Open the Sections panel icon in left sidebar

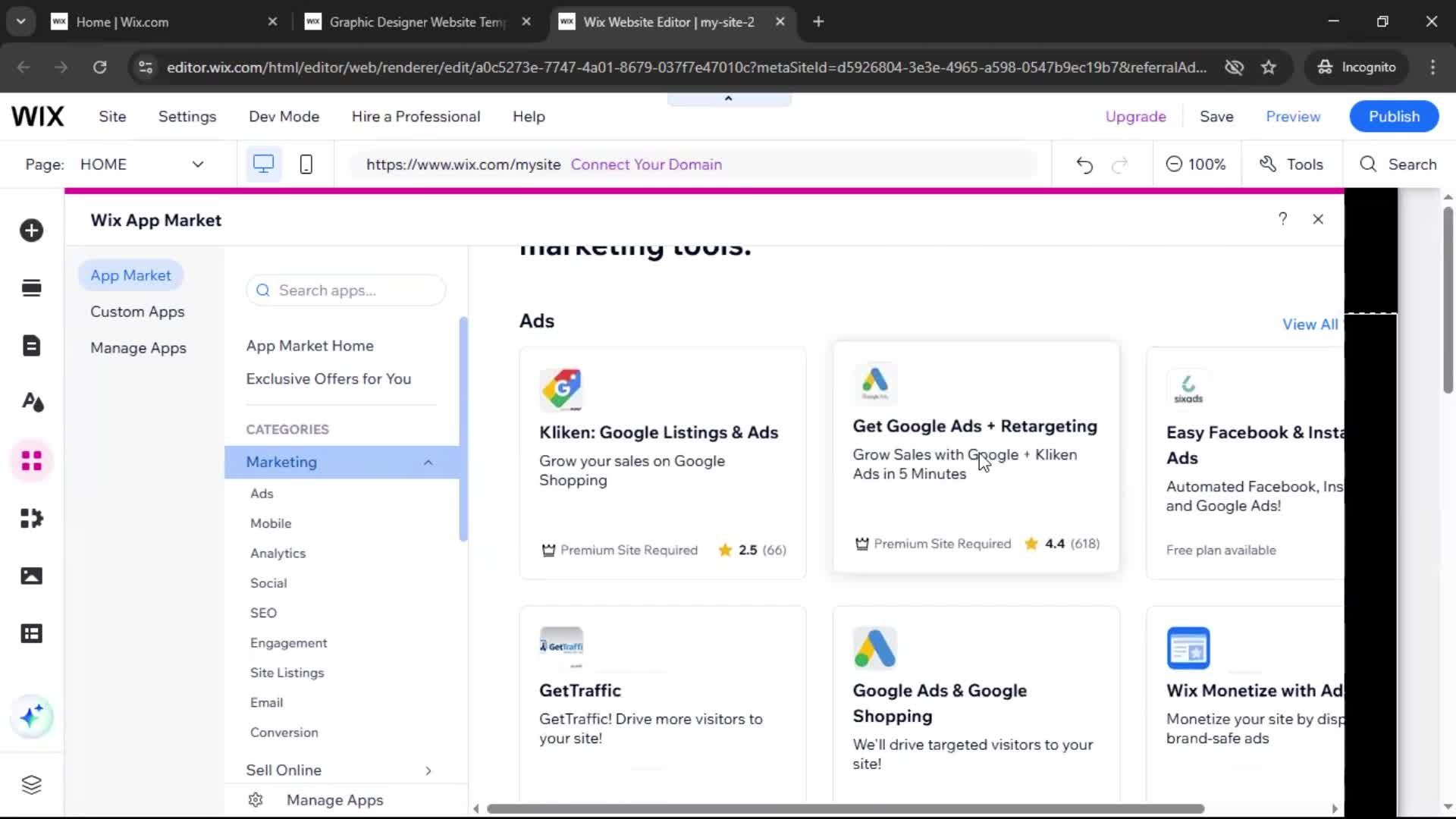[32, 288]
